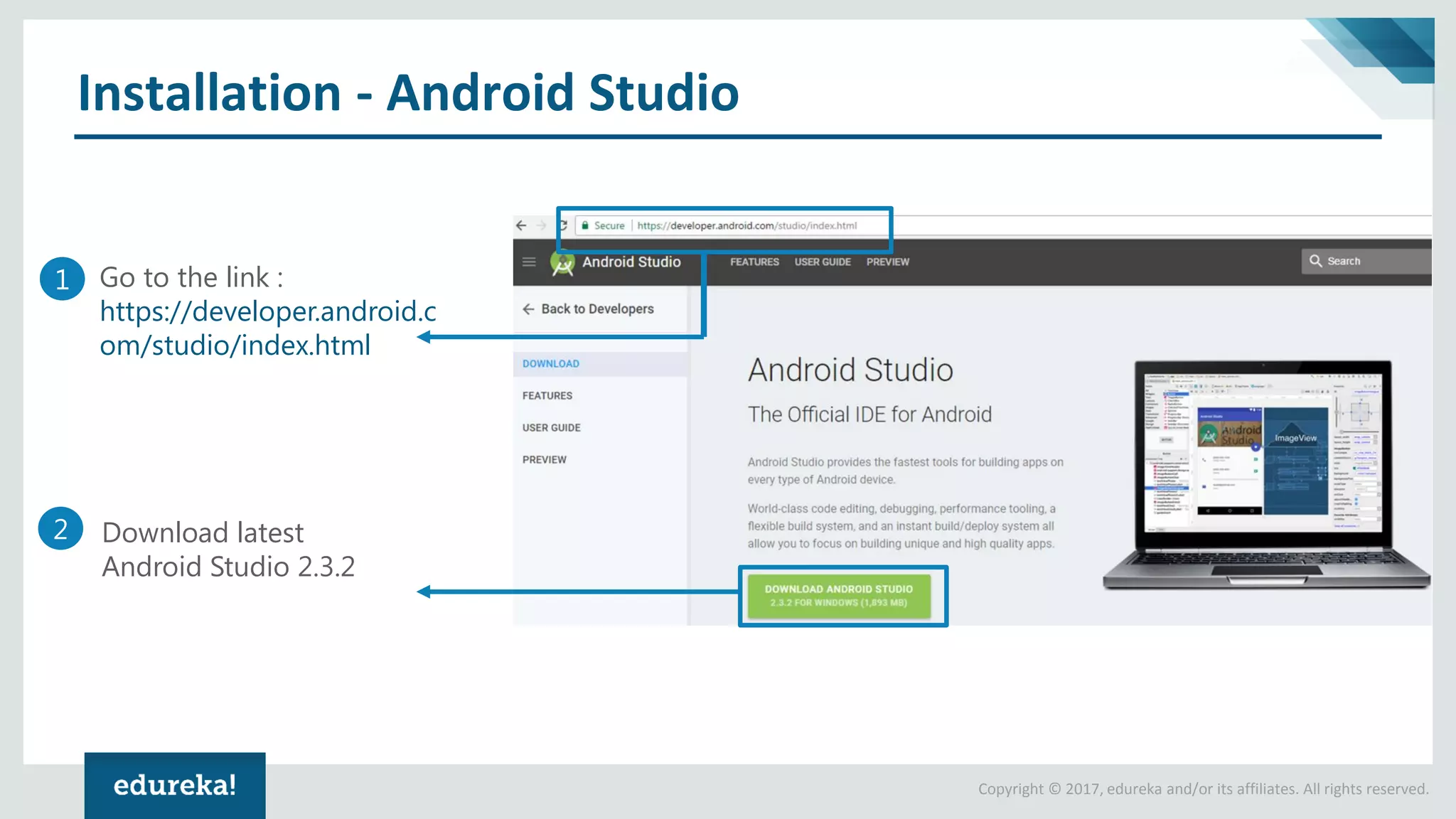The height and width of the screenshot is (819, 1456).
Task: Click the laptop Android Studio screenshot image
Action: [1265, 474]
